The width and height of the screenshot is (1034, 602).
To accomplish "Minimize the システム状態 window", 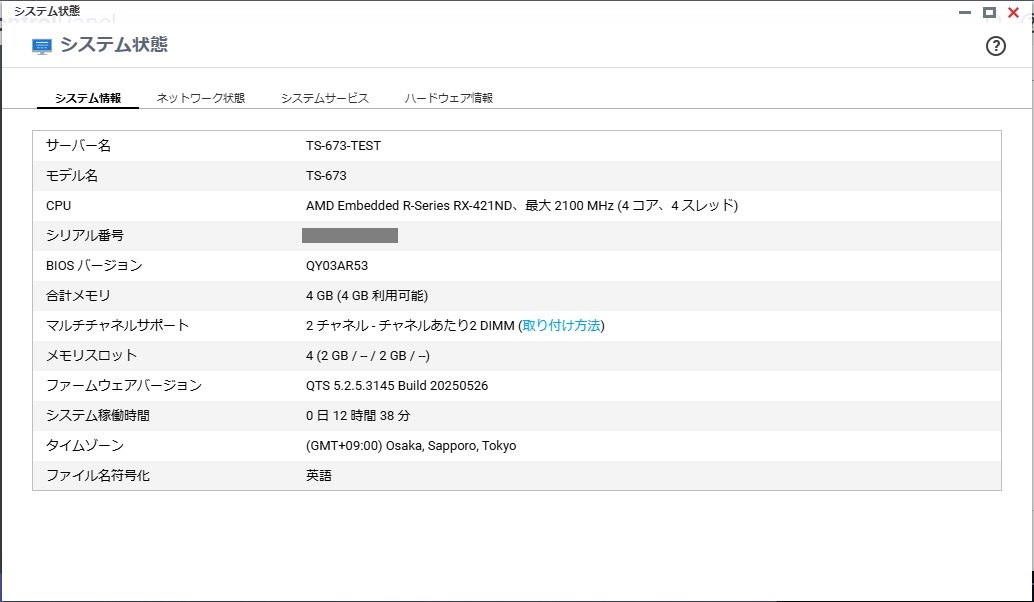I will click(x=965, y=13).
